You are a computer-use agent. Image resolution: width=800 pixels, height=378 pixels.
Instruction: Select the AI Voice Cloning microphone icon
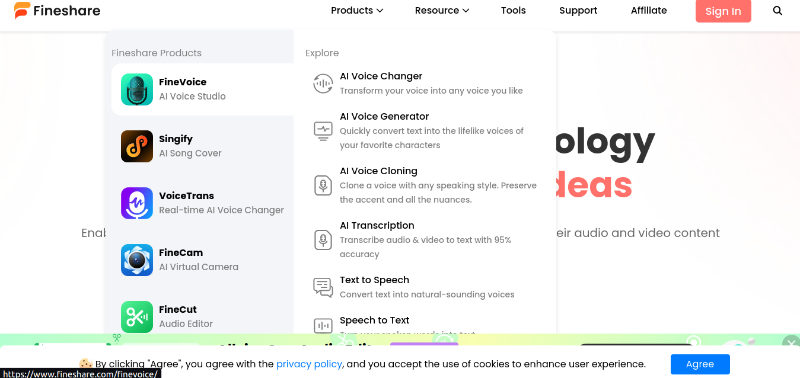tap(322, 185)
